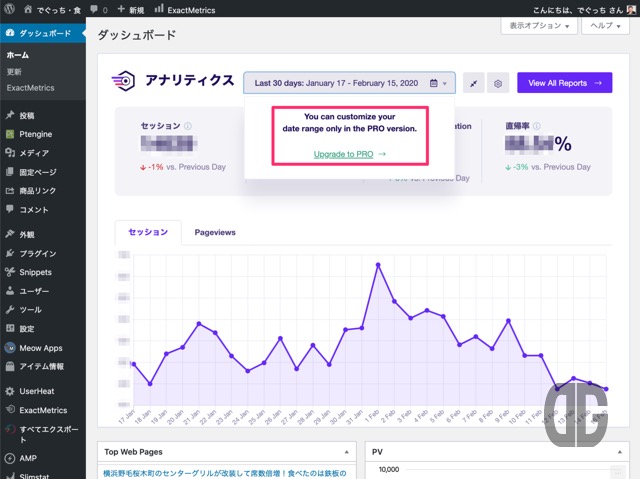Viewport: 640px width, 479px height.
Task: Click the Meow Apps cat icon
Action: point(10,348)
